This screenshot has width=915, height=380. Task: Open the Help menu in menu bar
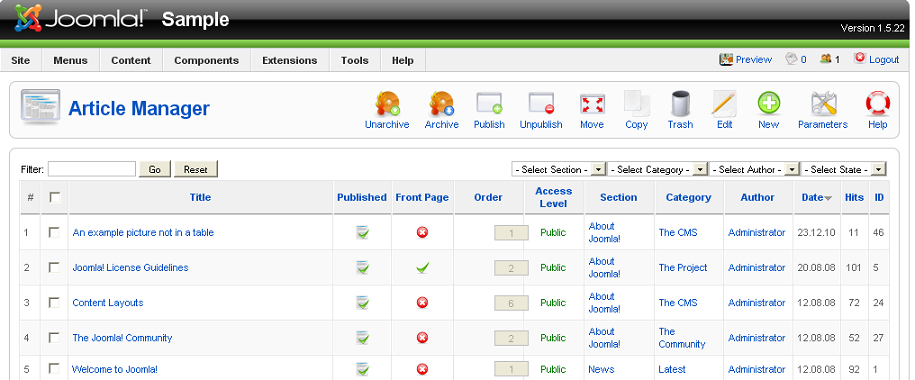403,60
